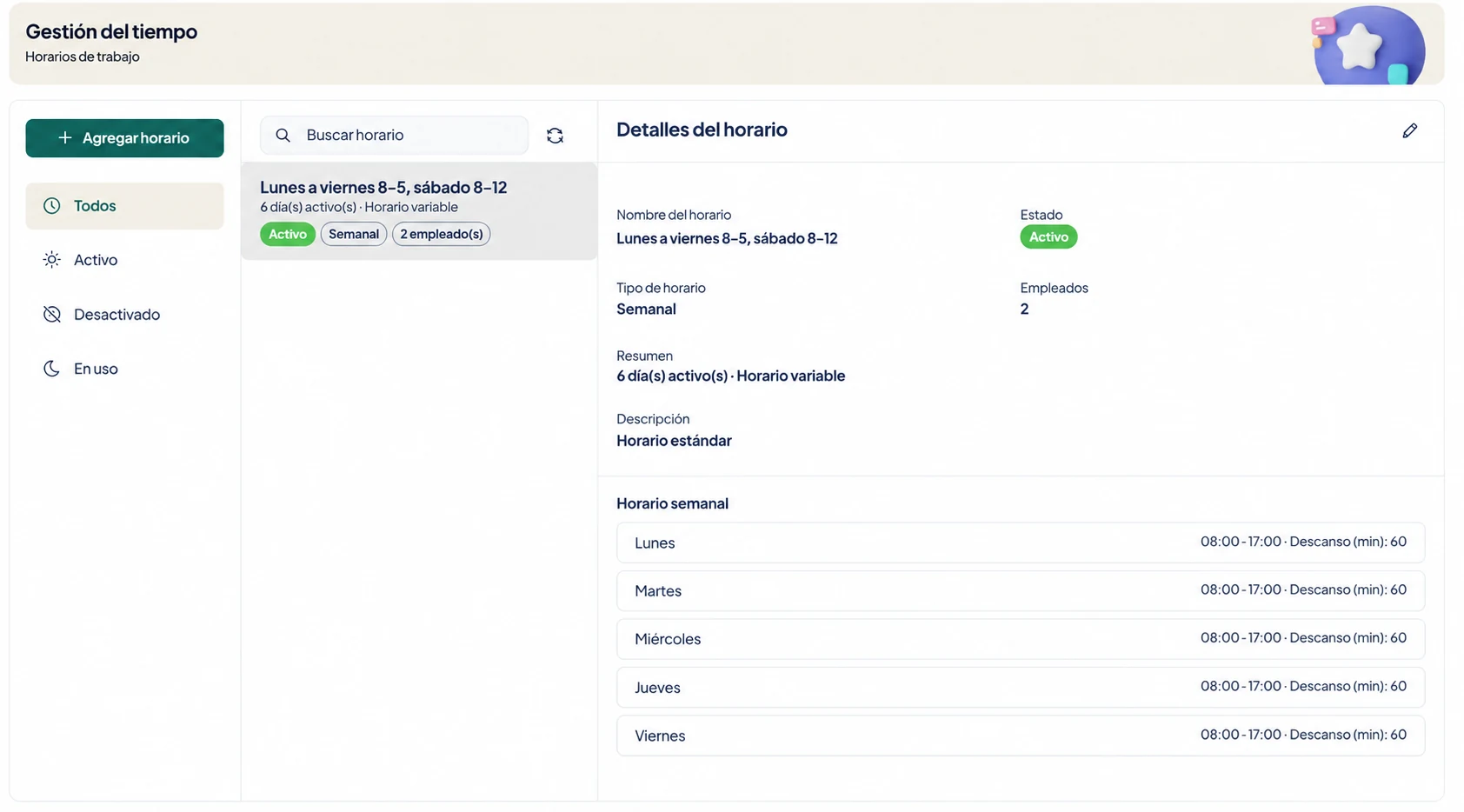Click the sun icon next to Activo
This screenshot has height=812, width=1464.
coord(52,260)
